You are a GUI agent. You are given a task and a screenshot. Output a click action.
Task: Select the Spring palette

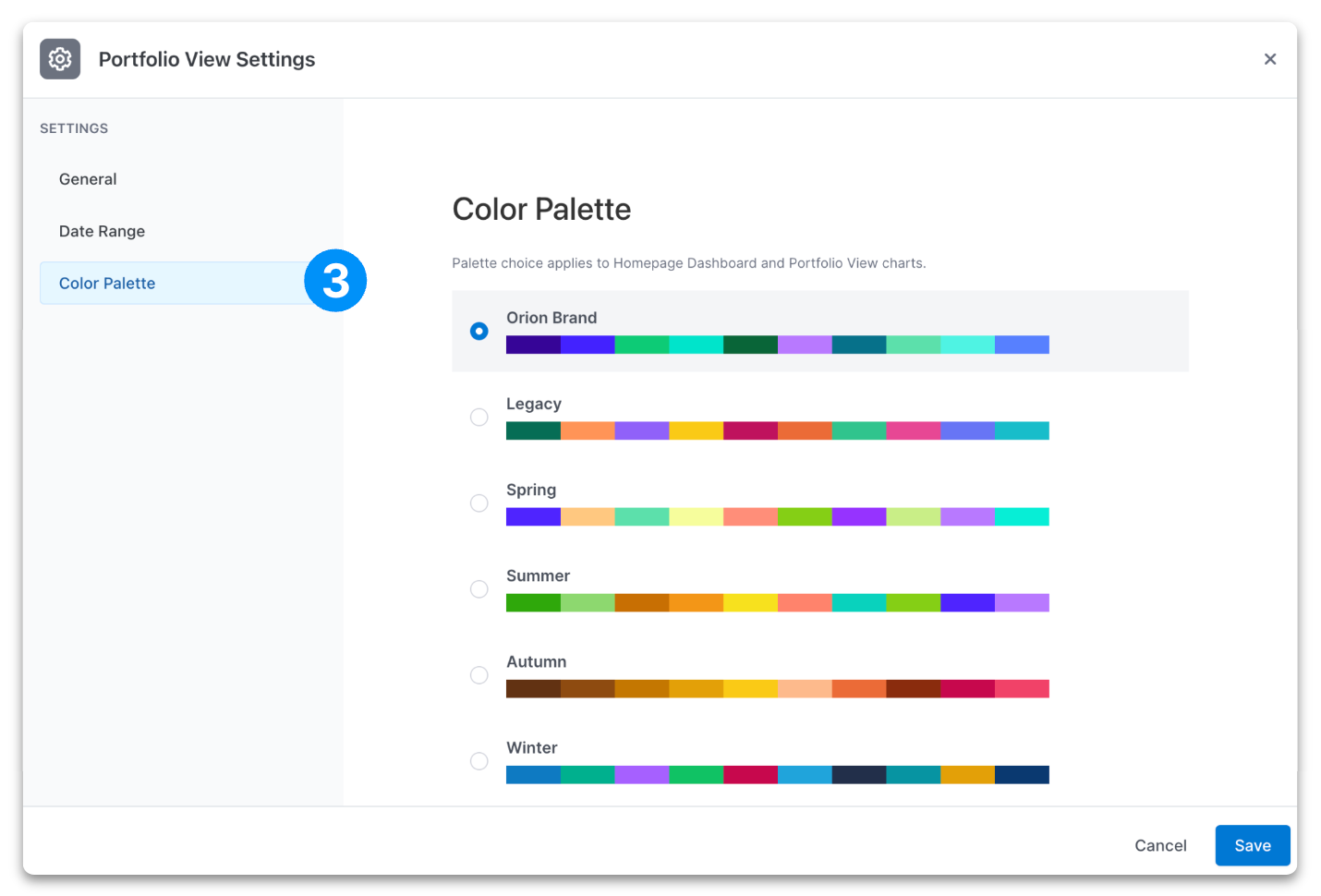point(479,502)
